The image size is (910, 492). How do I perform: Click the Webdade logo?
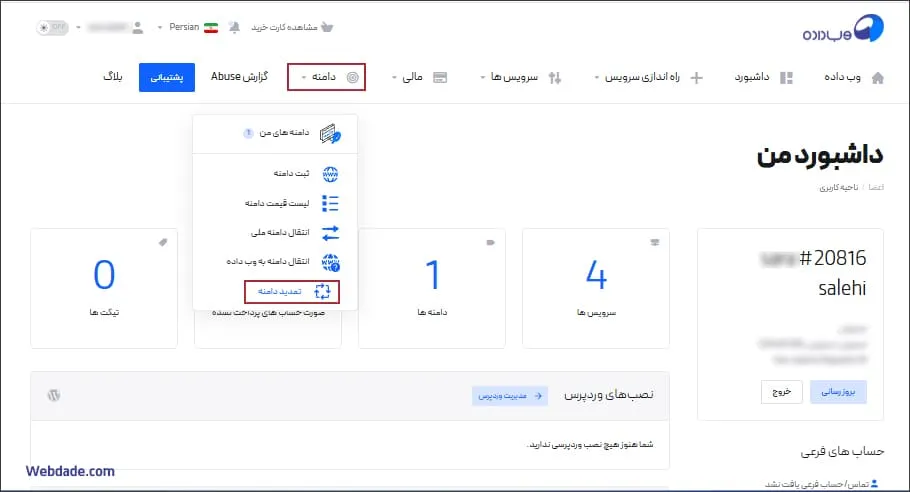843,29
